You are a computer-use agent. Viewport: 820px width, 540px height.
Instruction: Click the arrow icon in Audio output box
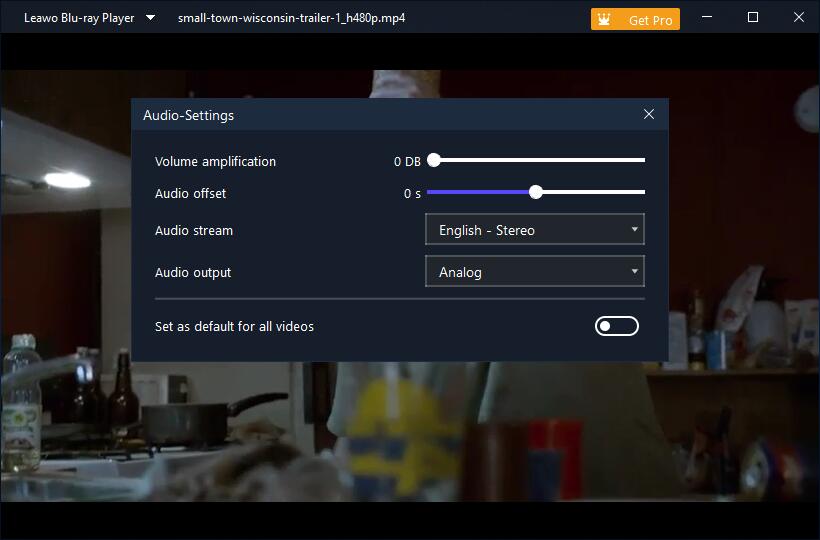634,272
